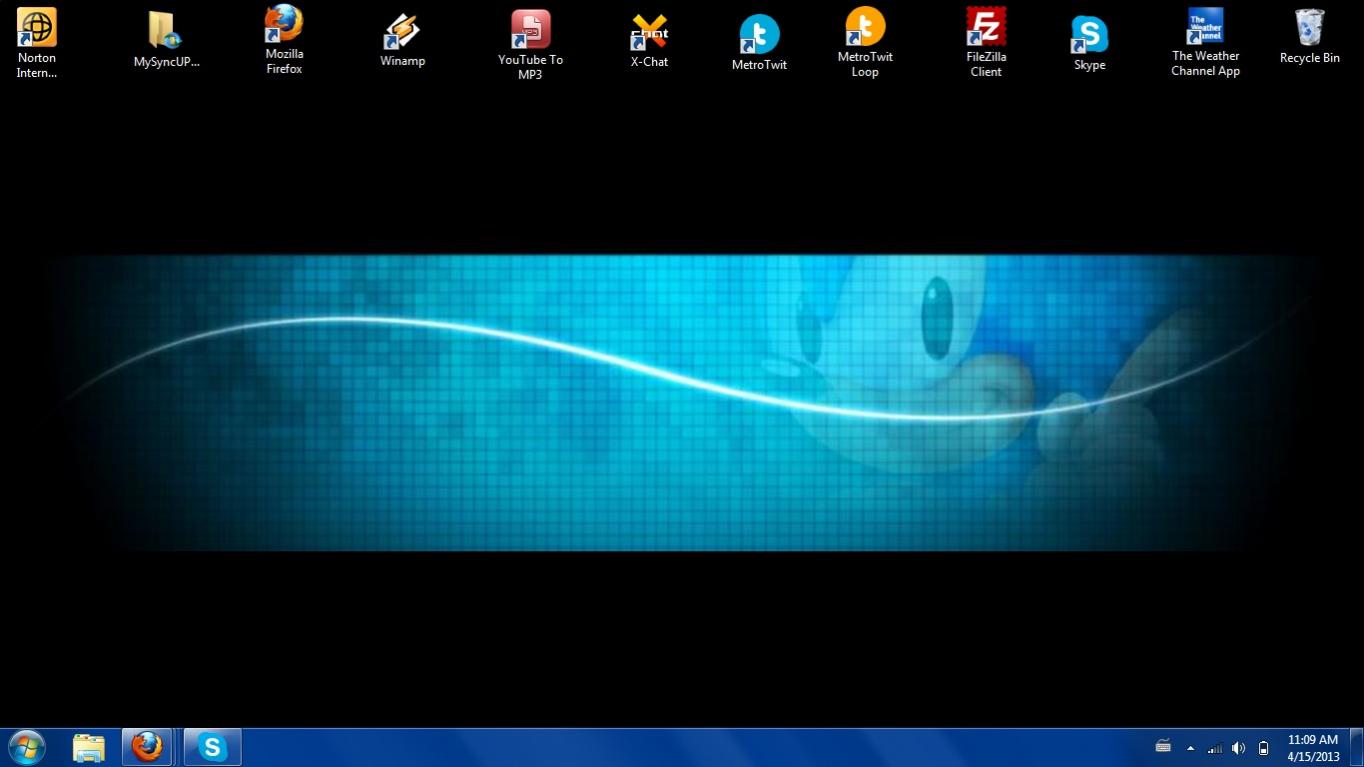1364x767 pixels.
Task: Select the MySyncUP folder shortcut
Action: coord(166,41)
